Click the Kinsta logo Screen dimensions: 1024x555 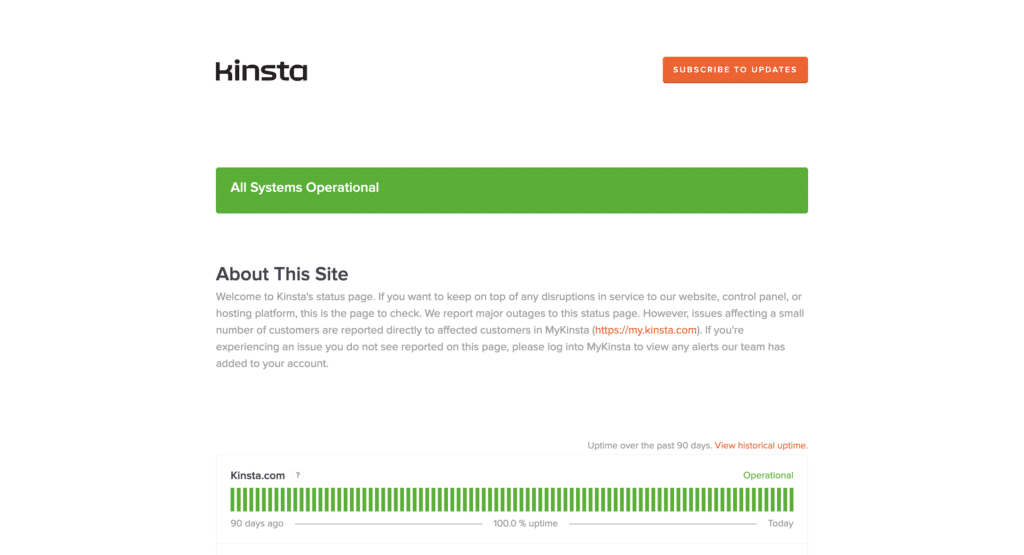click(x=261, y=71)
